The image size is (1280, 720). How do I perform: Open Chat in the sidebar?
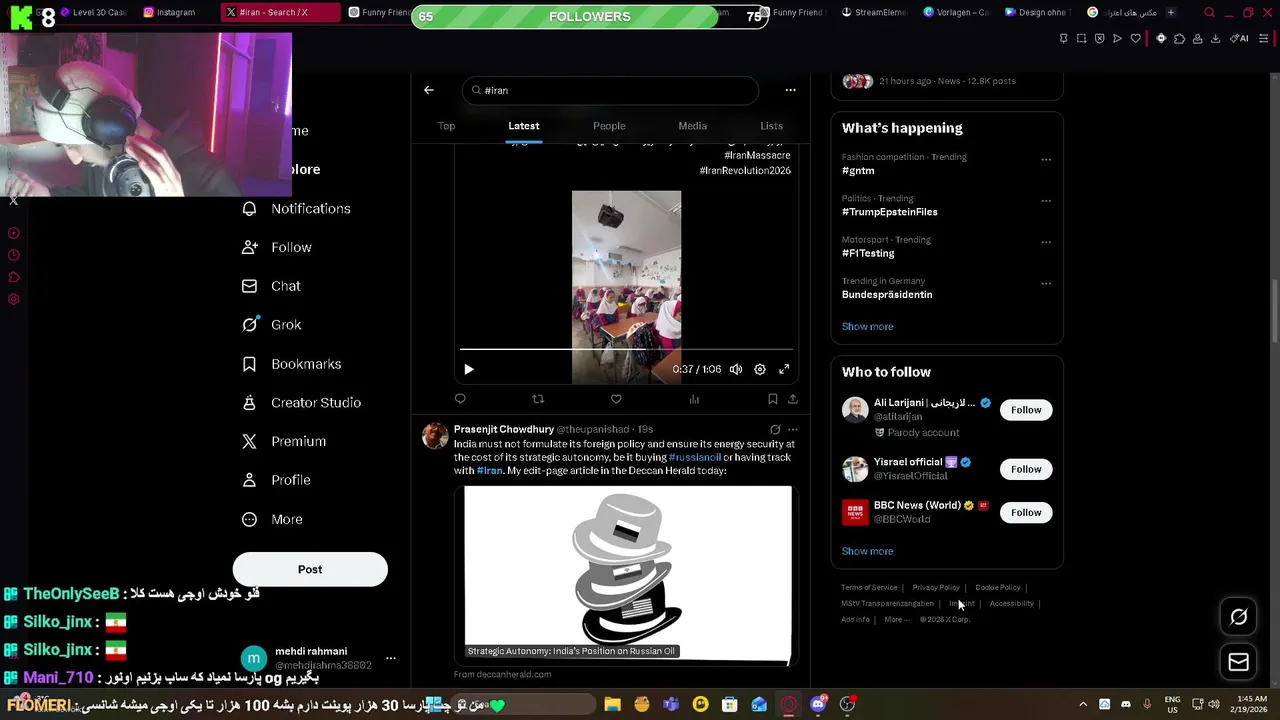271,286
